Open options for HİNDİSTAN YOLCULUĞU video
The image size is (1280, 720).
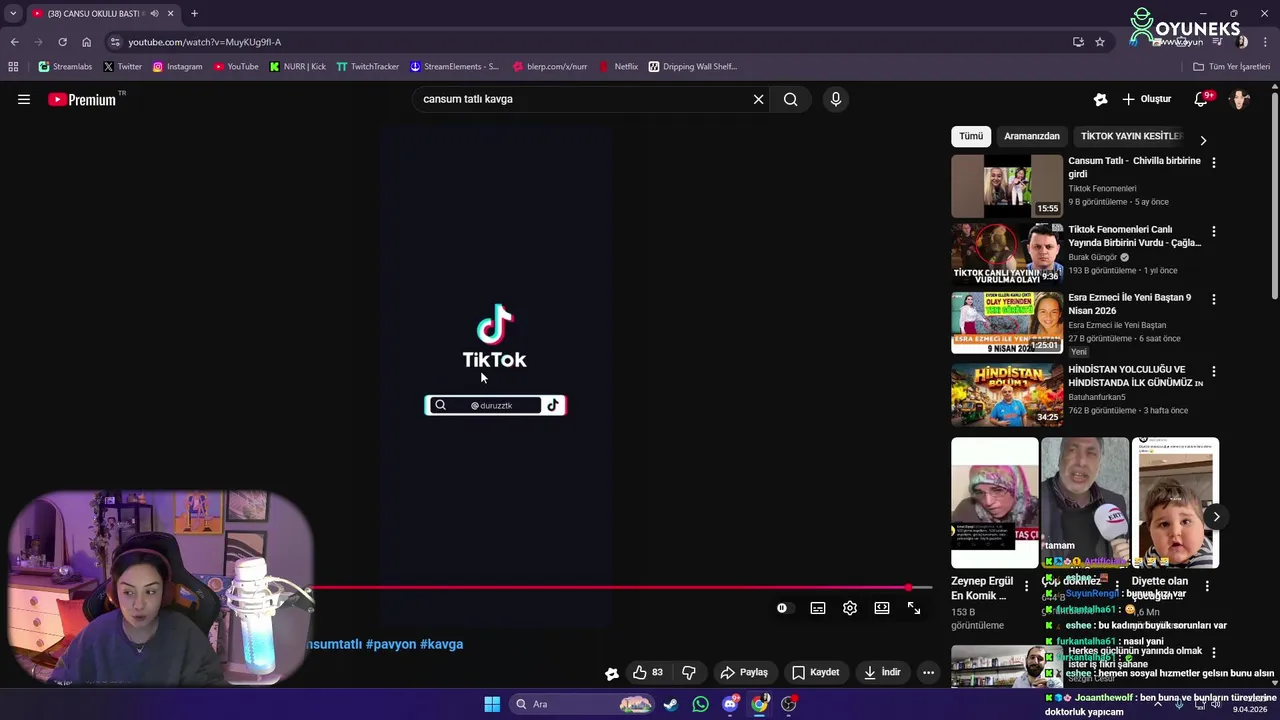pyautogui.click(x=1214, y=371)
